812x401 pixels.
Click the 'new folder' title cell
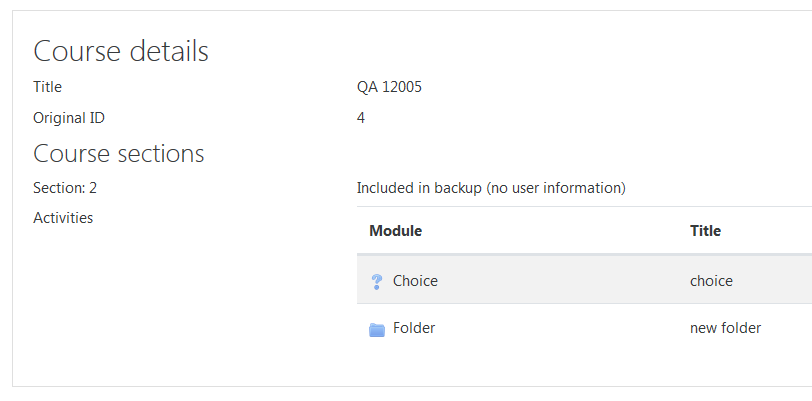(725, 328)
